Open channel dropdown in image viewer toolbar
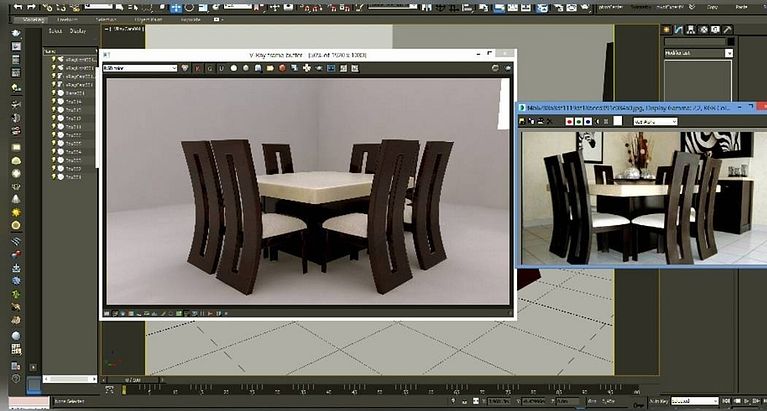 [x=653, y=121]
